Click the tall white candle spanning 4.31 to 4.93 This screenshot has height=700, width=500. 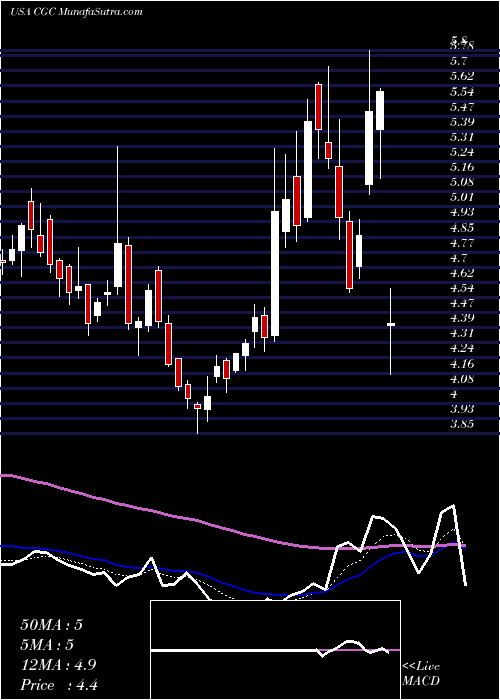point(275,273)
